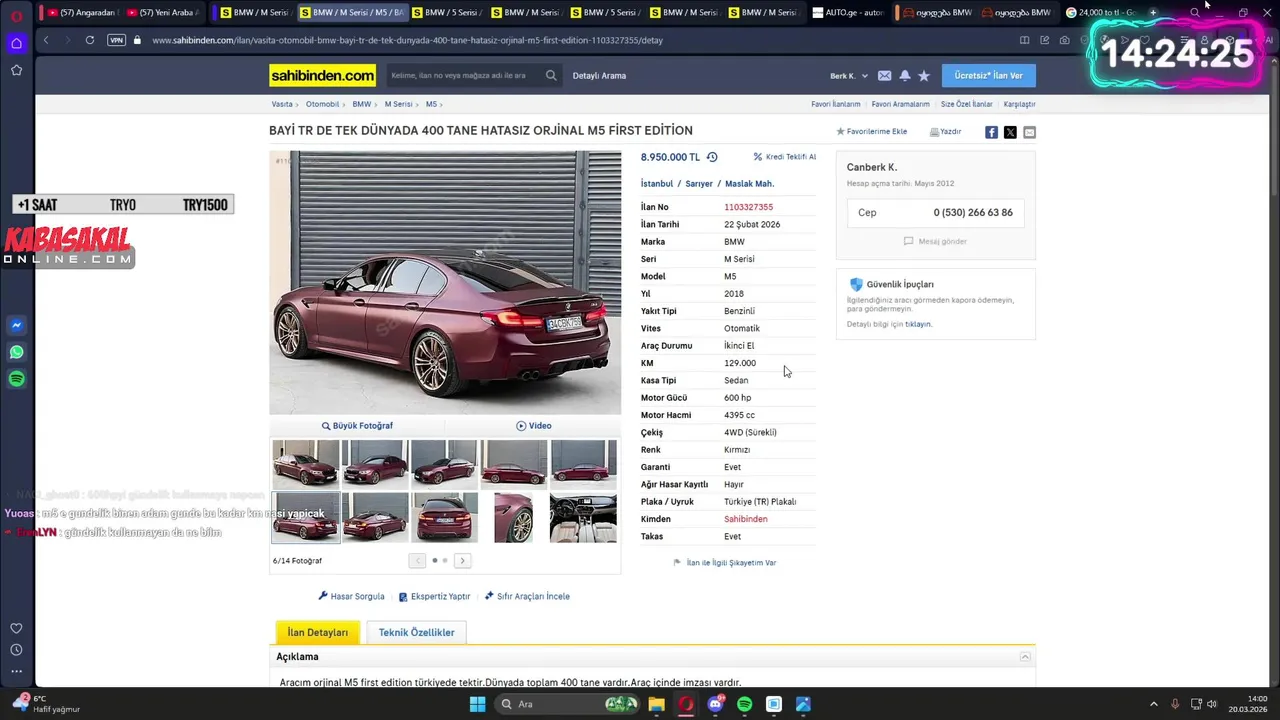1280x720 pixels.
Task: Open the Opera sidebar bookmarks star
Action: click(16, 70)
